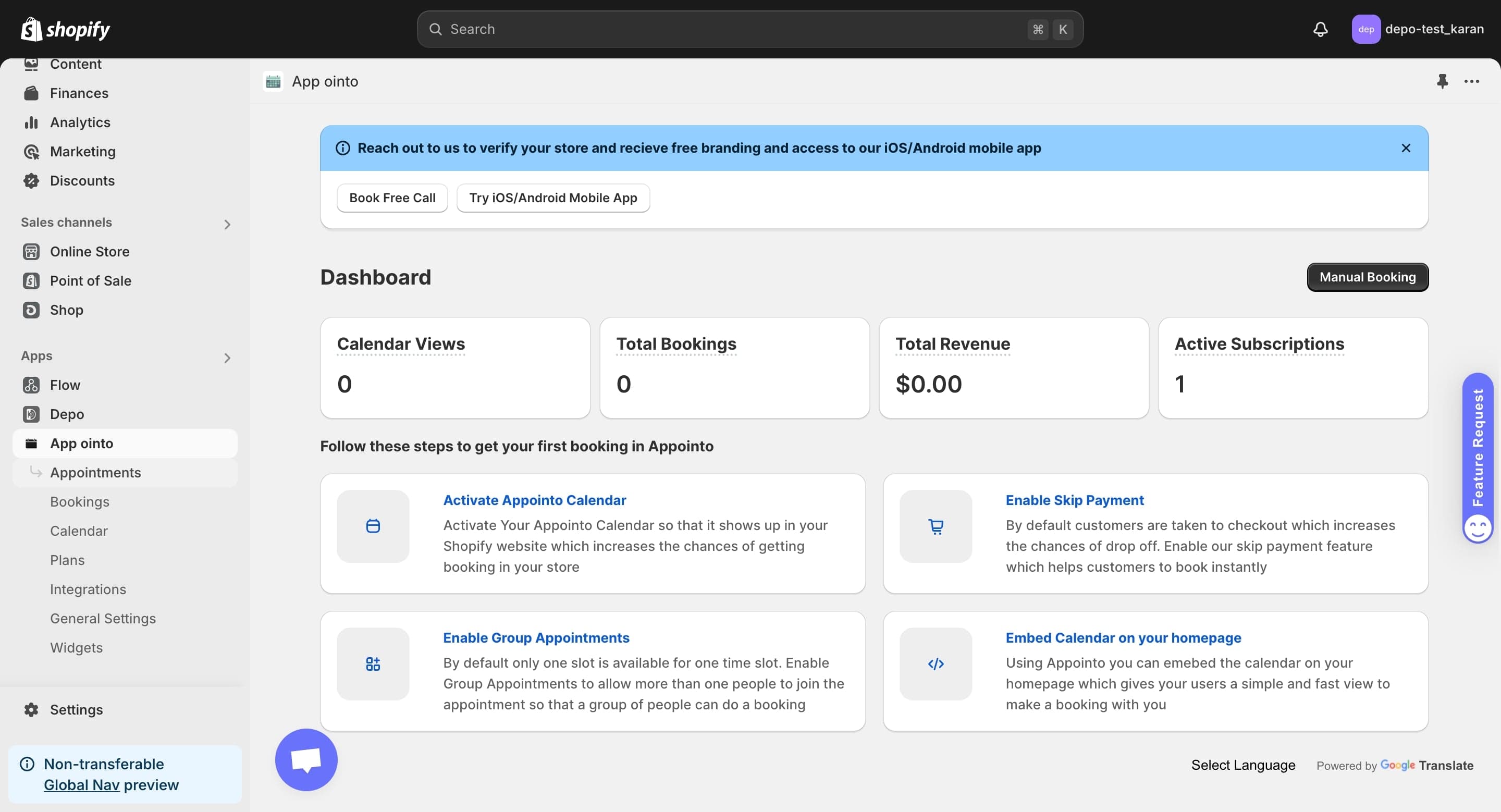1501x812 pixels.
Task: Open the Activate Appointo Calendar link
Action: pos(534,500)
